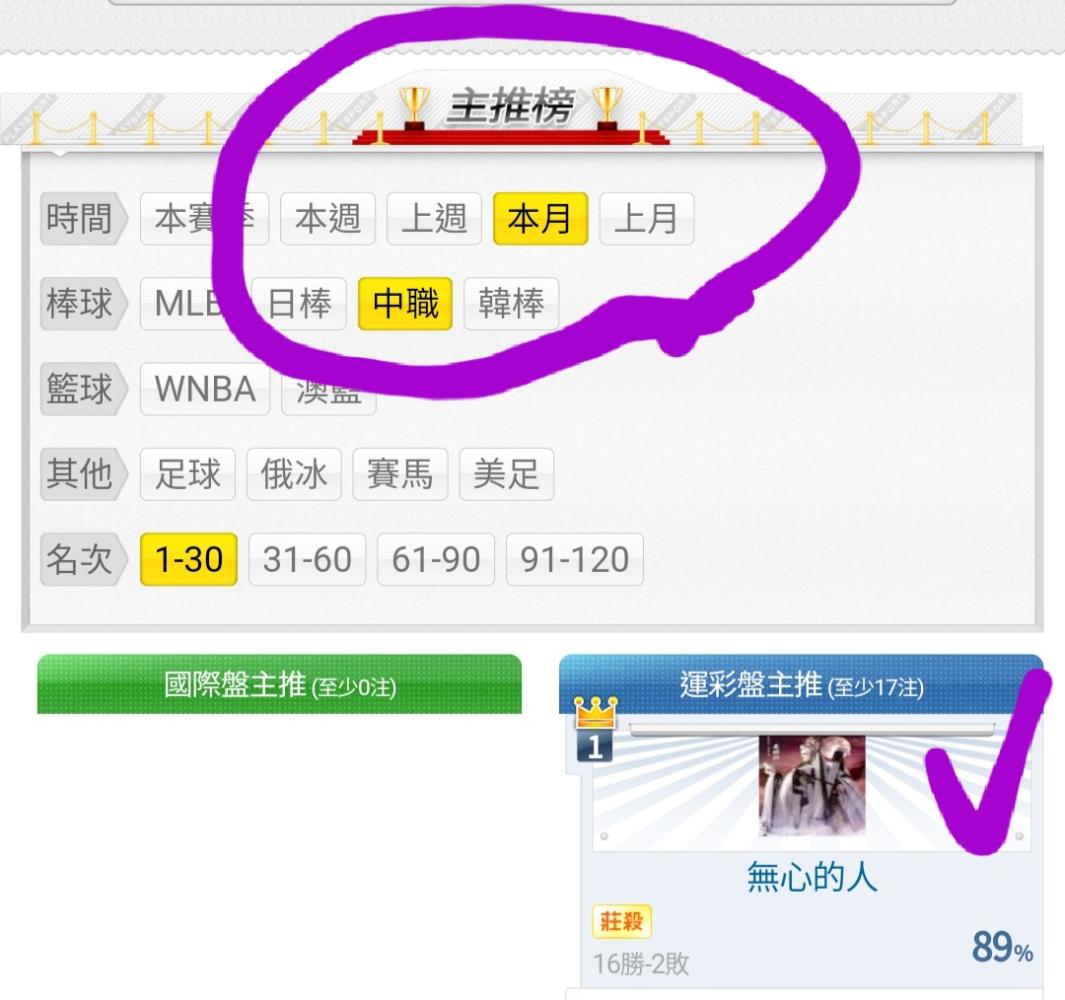Select the 本週 time filter

tap(327, 219)
